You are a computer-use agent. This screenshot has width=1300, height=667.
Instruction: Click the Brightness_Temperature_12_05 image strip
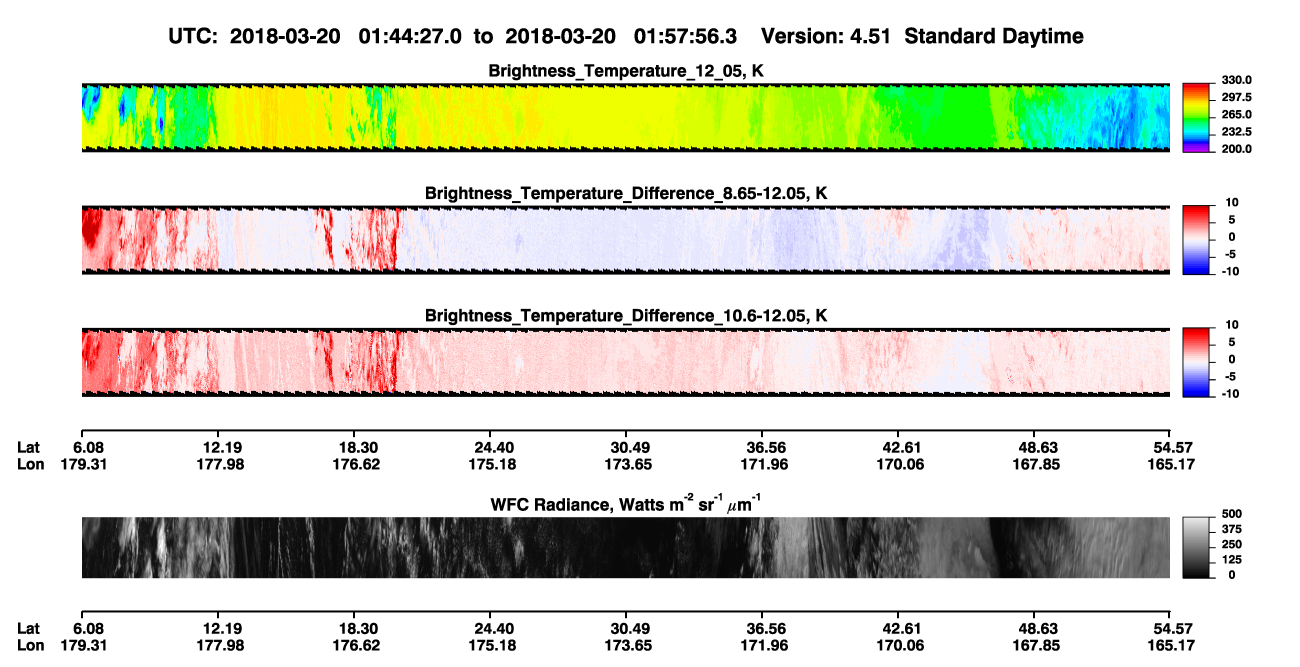[x=625, y=118]
